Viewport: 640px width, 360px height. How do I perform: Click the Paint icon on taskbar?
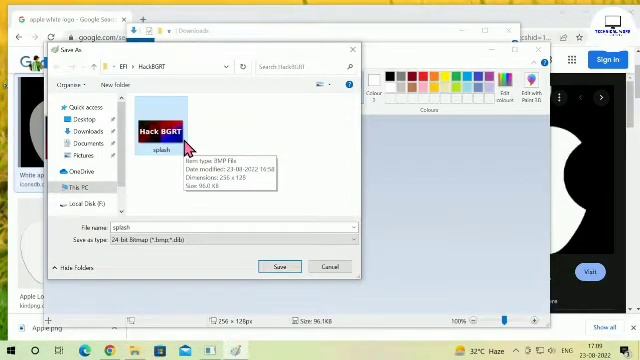click(236, 351)
